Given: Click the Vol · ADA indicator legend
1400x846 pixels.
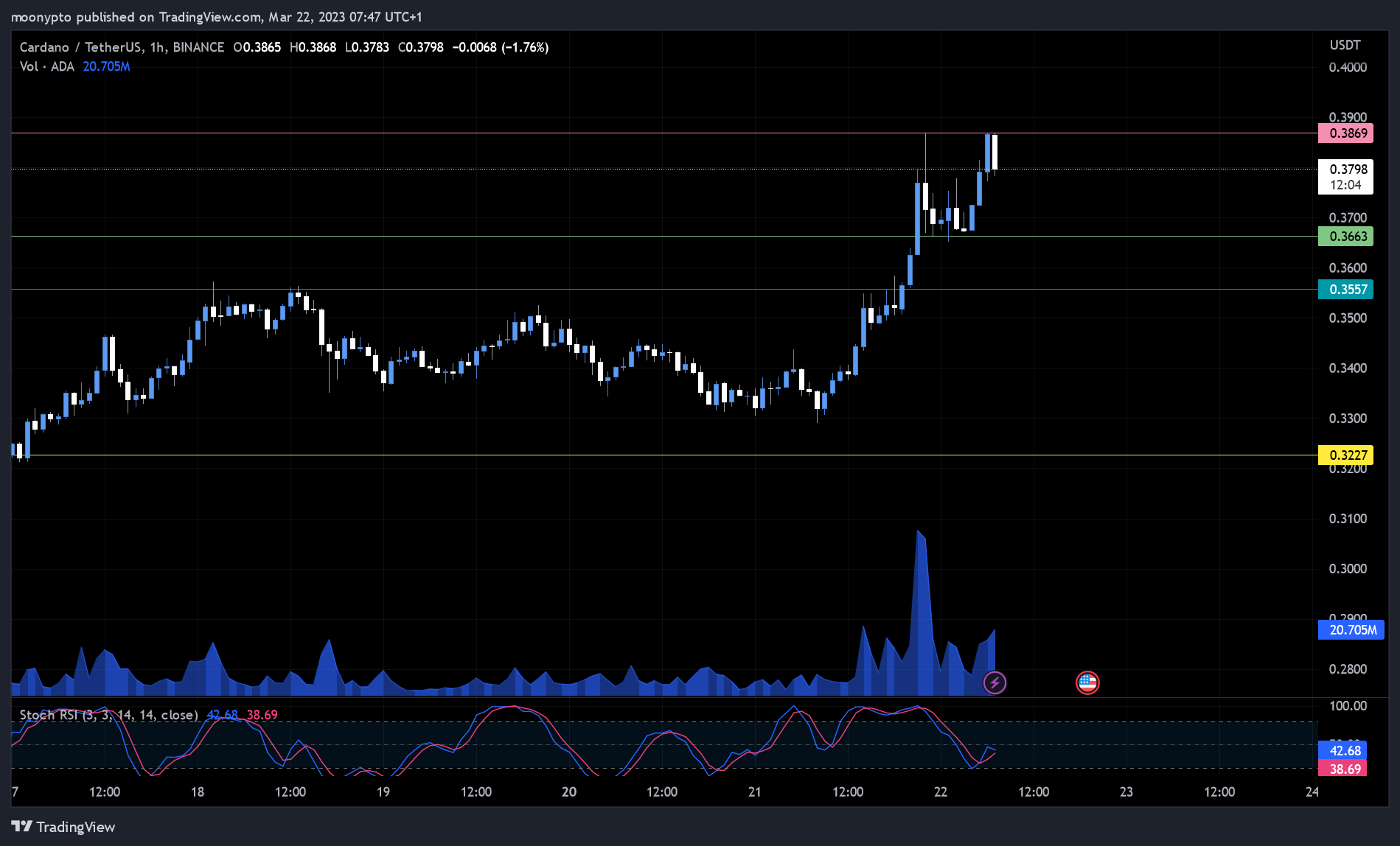Looking at the screenshot, I should tap(47, 66).
